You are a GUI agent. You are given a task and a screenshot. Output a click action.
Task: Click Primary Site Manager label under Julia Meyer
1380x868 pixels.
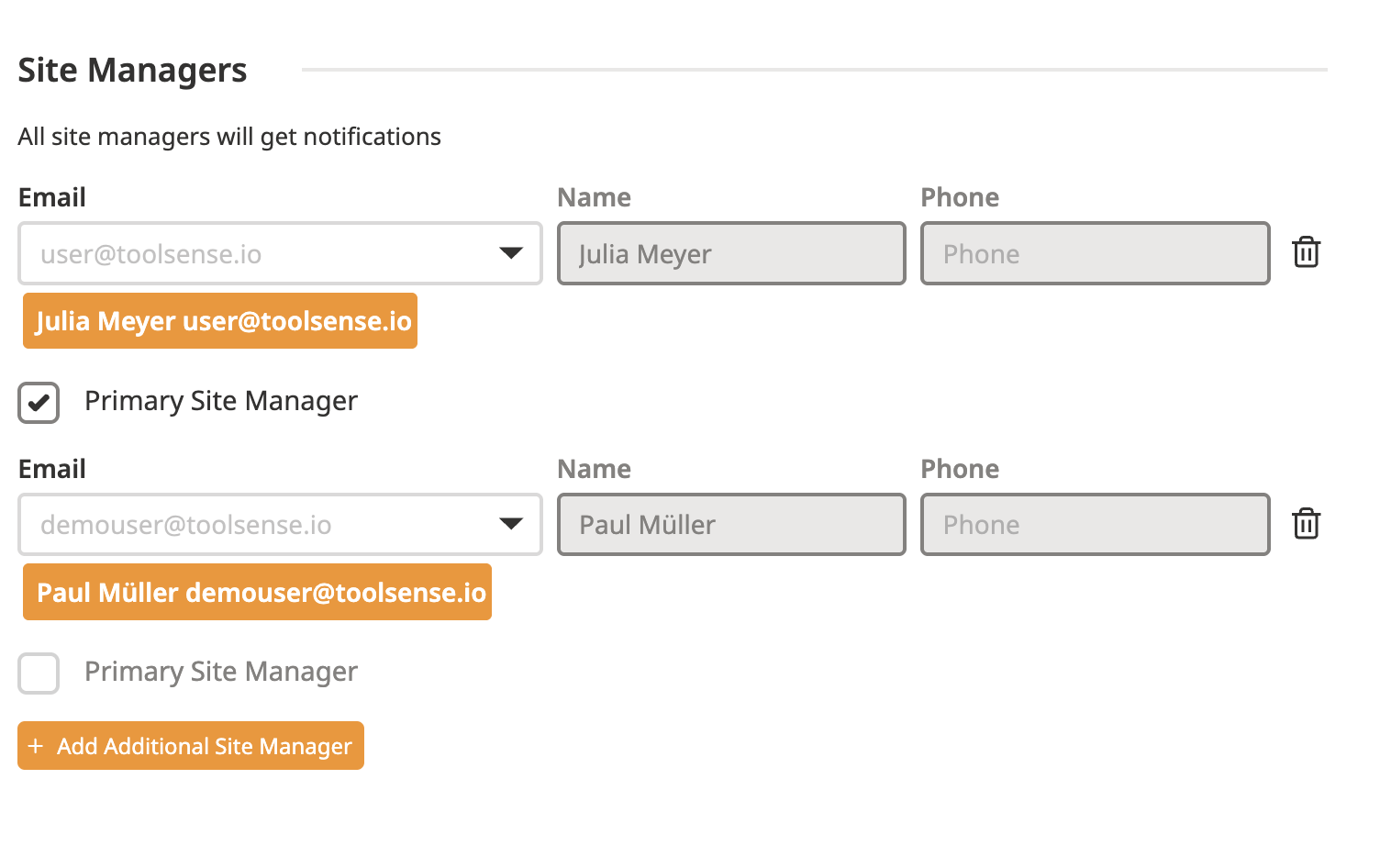(x=220, y=401)
